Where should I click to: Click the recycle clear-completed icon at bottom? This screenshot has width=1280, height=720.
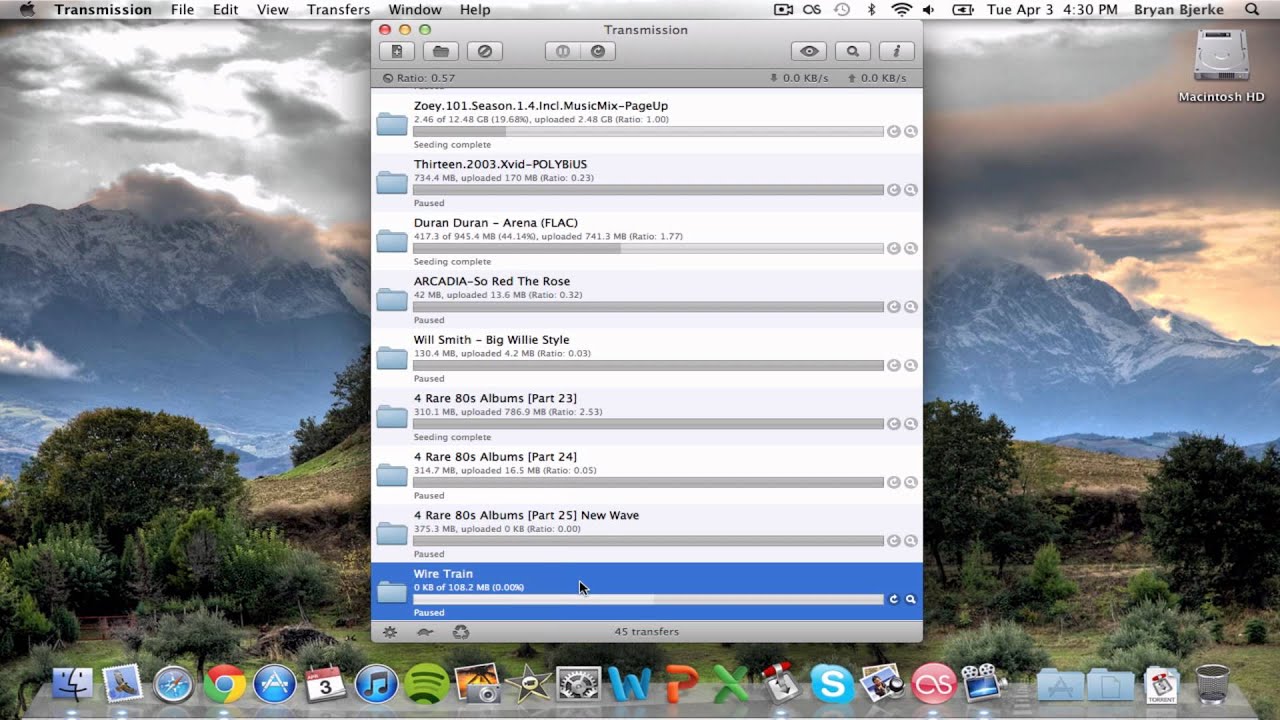tap(461, 632)
